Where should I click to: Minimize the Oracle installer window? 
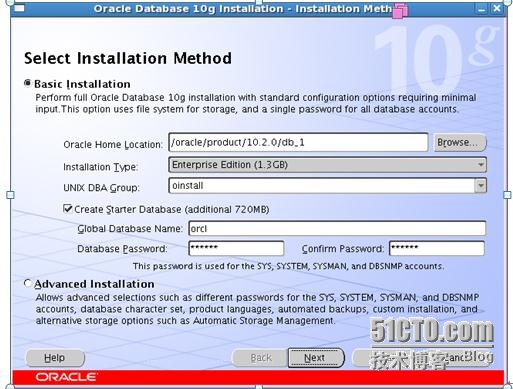(x=482, y=8)
